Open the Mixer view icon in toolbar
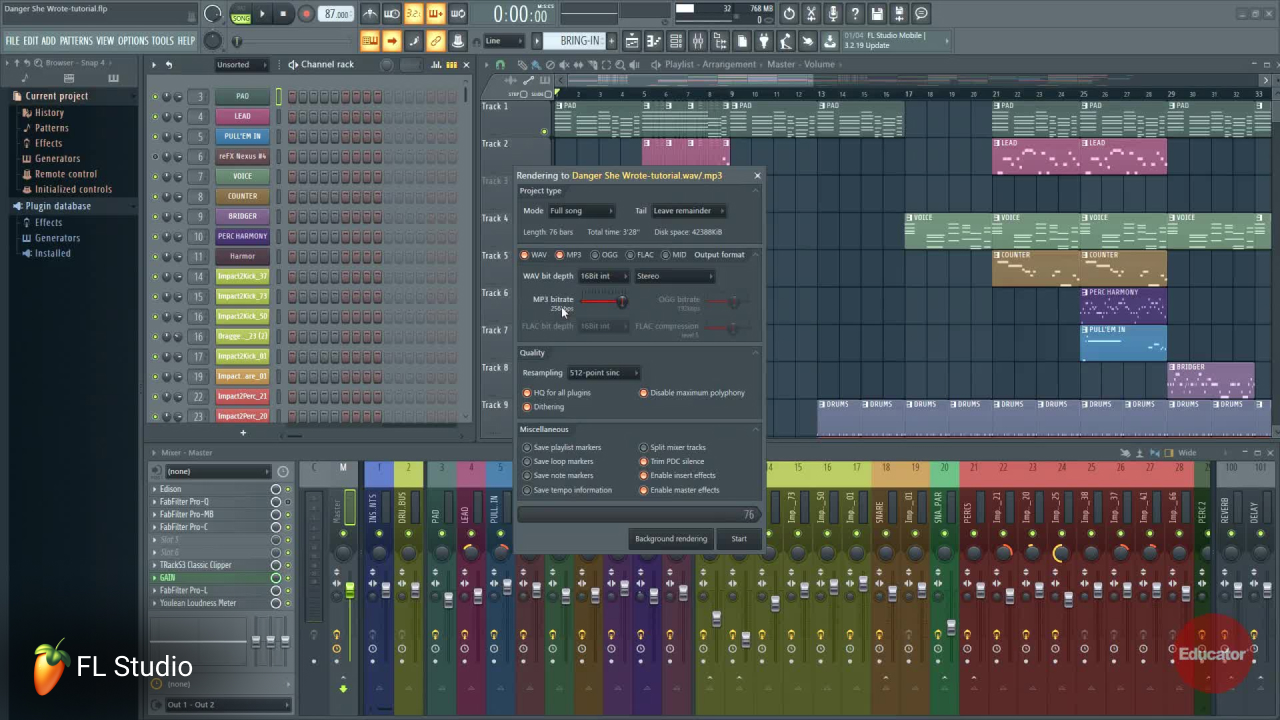Viewport: 1280px width, 720px height. [698, 41]
